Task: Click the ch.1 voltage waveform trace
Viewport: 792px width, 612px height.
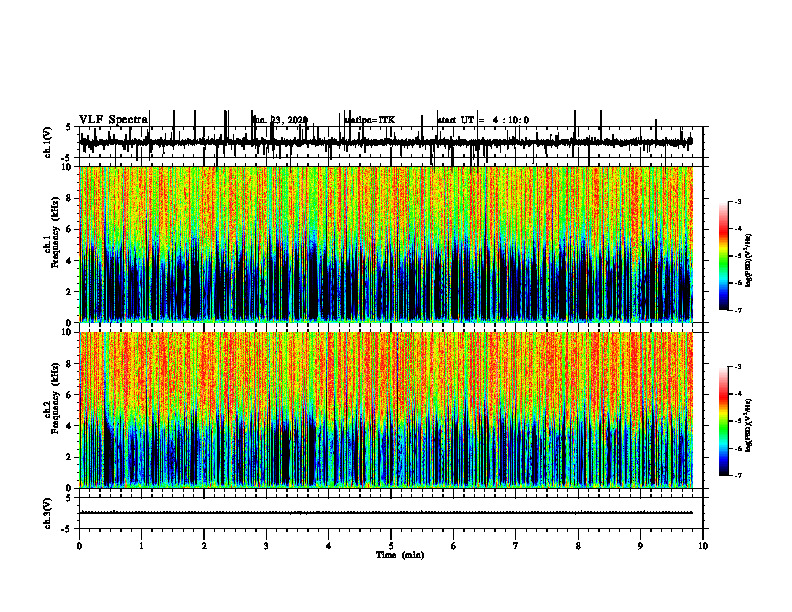Action: pyautogui.click(x=386, y=142)
